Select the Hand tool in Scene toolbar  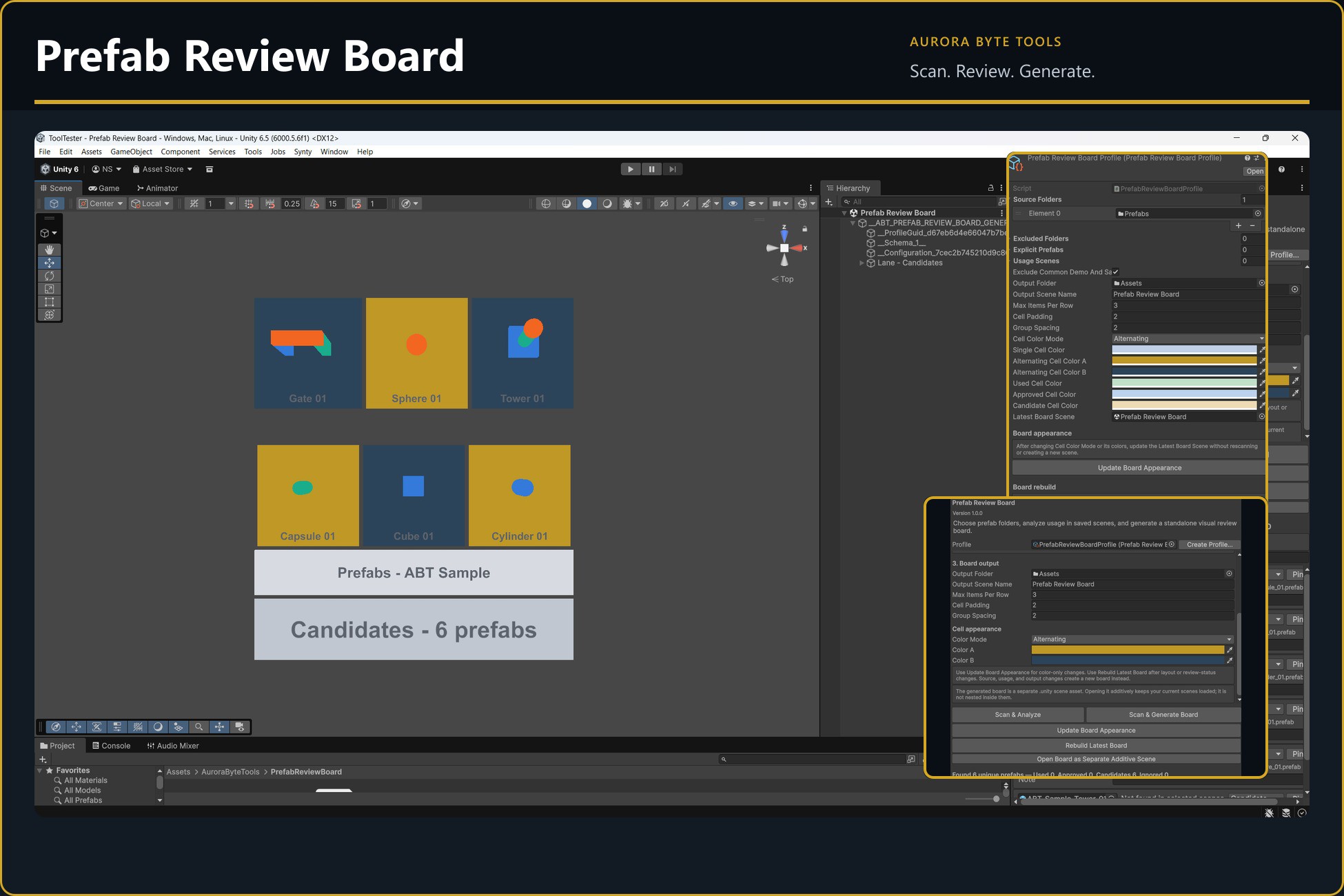pos(50,250)
